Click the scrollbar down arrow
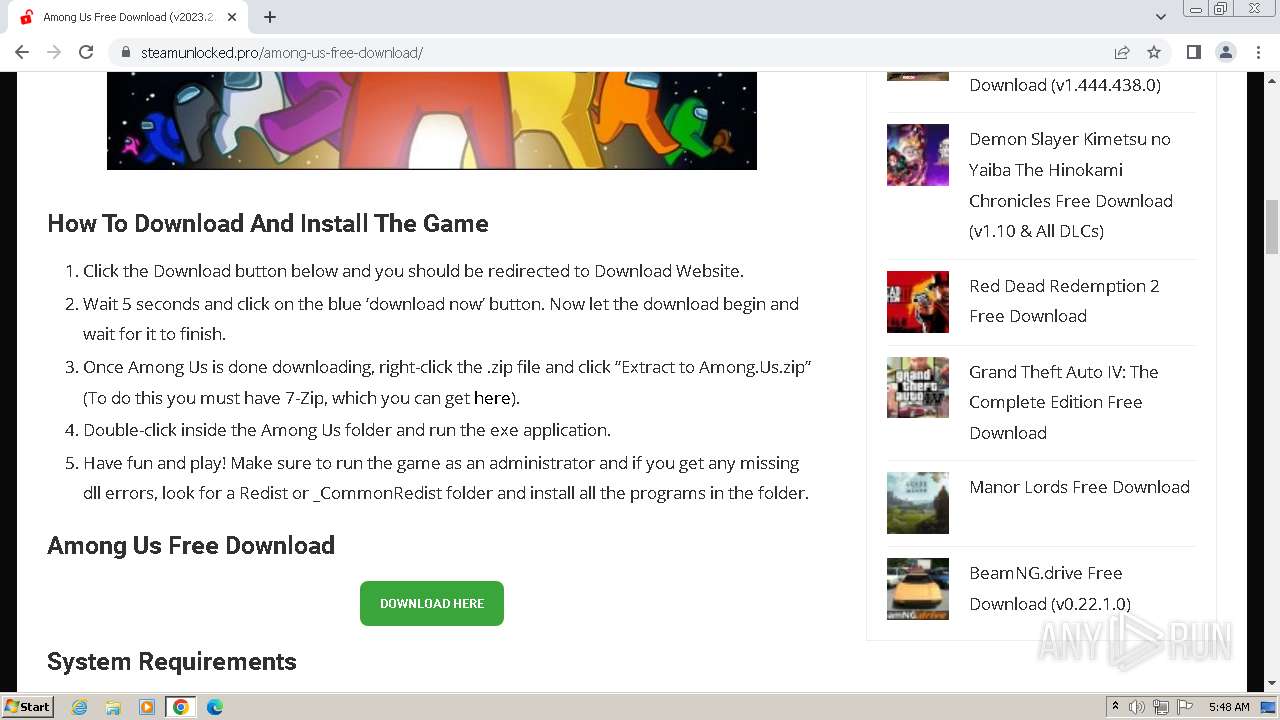 tap(1272, 683)
